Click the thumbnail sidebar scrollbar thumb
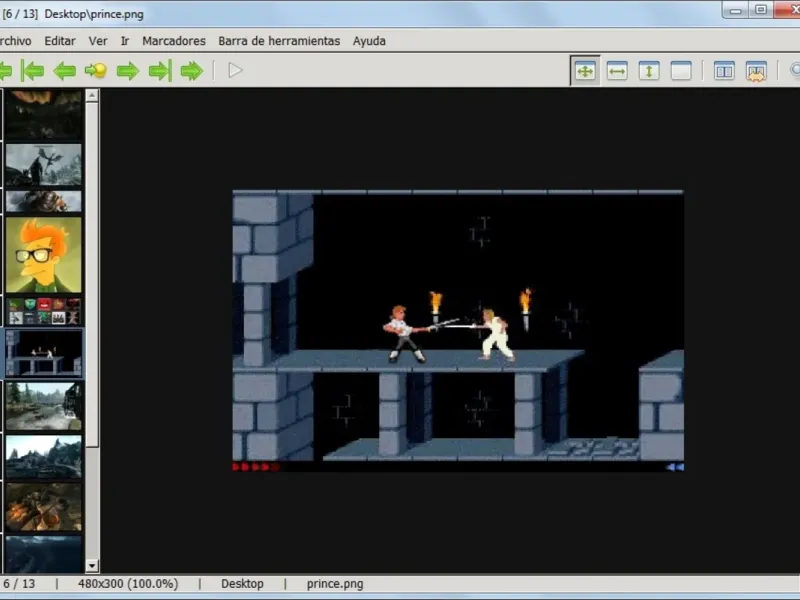This screenshot has width=800, height=600. pyautogui.click(x=92, y=274)
